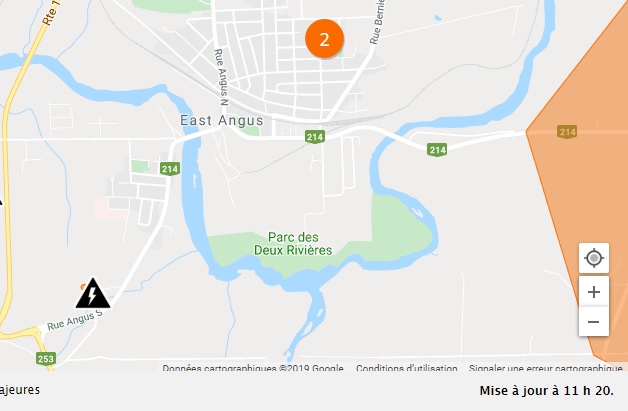The image size is (628, 411).
Task: Zoom in with the plus button
Action: pos(594,292)
